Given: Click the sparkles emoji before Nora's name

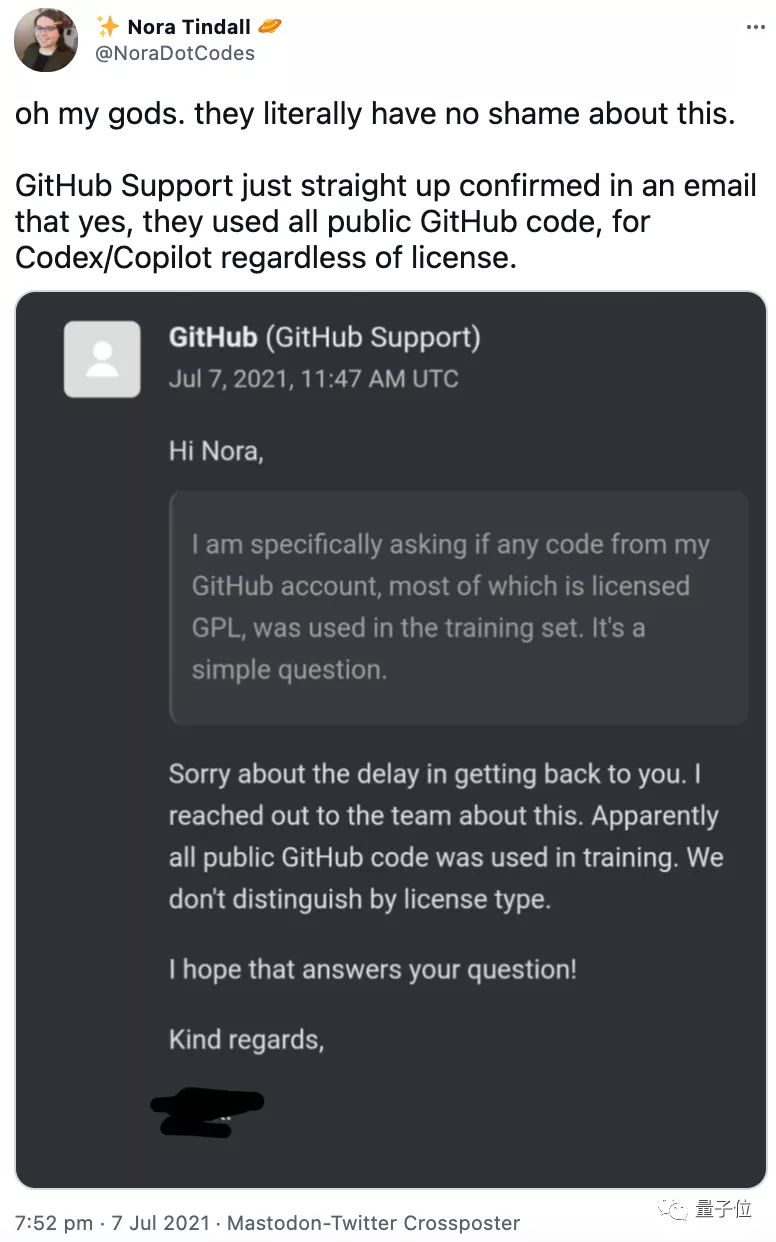Looking at the screenshot, I should coord(107,26).
